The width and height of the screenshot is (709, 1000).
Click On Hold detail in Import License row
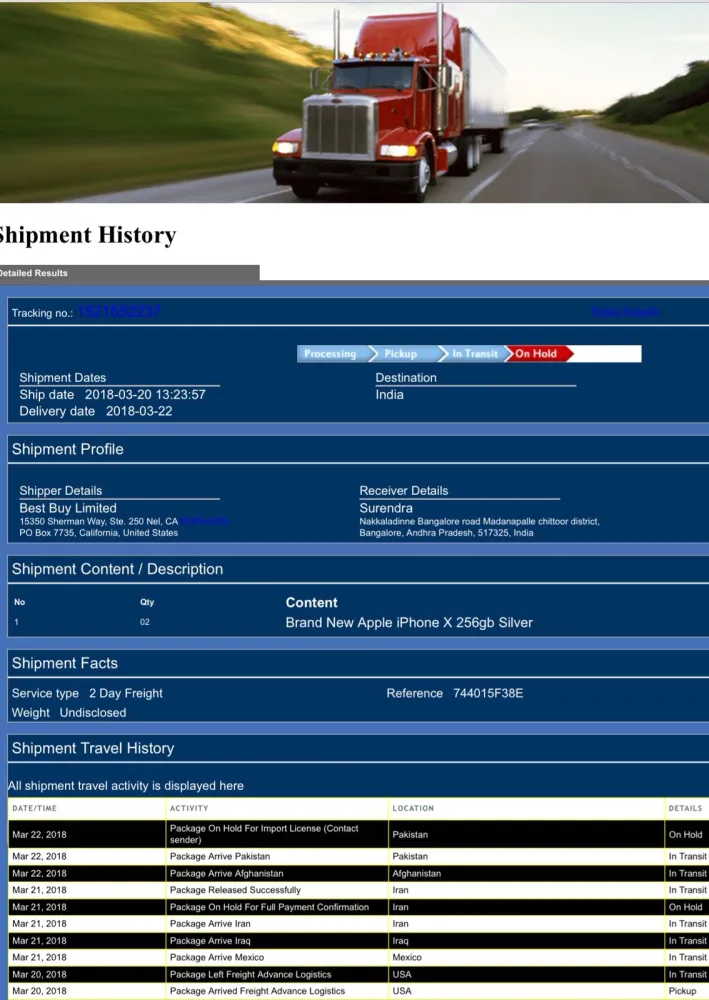tap(685, 834)
